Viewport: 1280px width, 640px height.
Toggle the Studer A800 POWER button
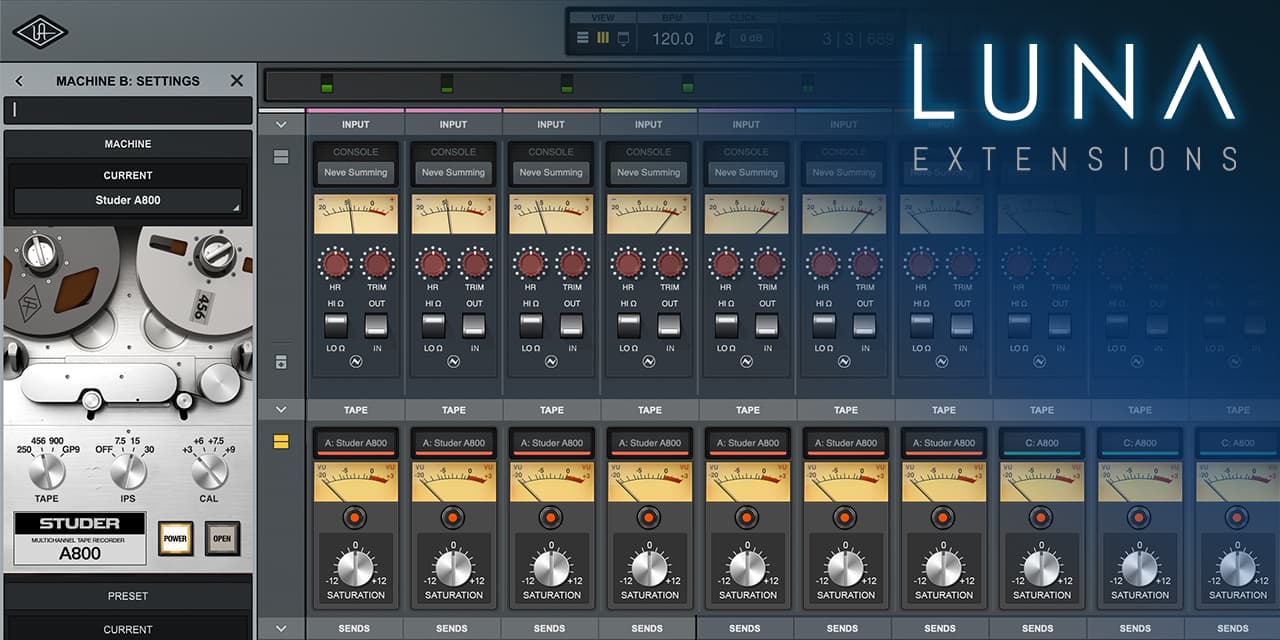click(173, 538)
